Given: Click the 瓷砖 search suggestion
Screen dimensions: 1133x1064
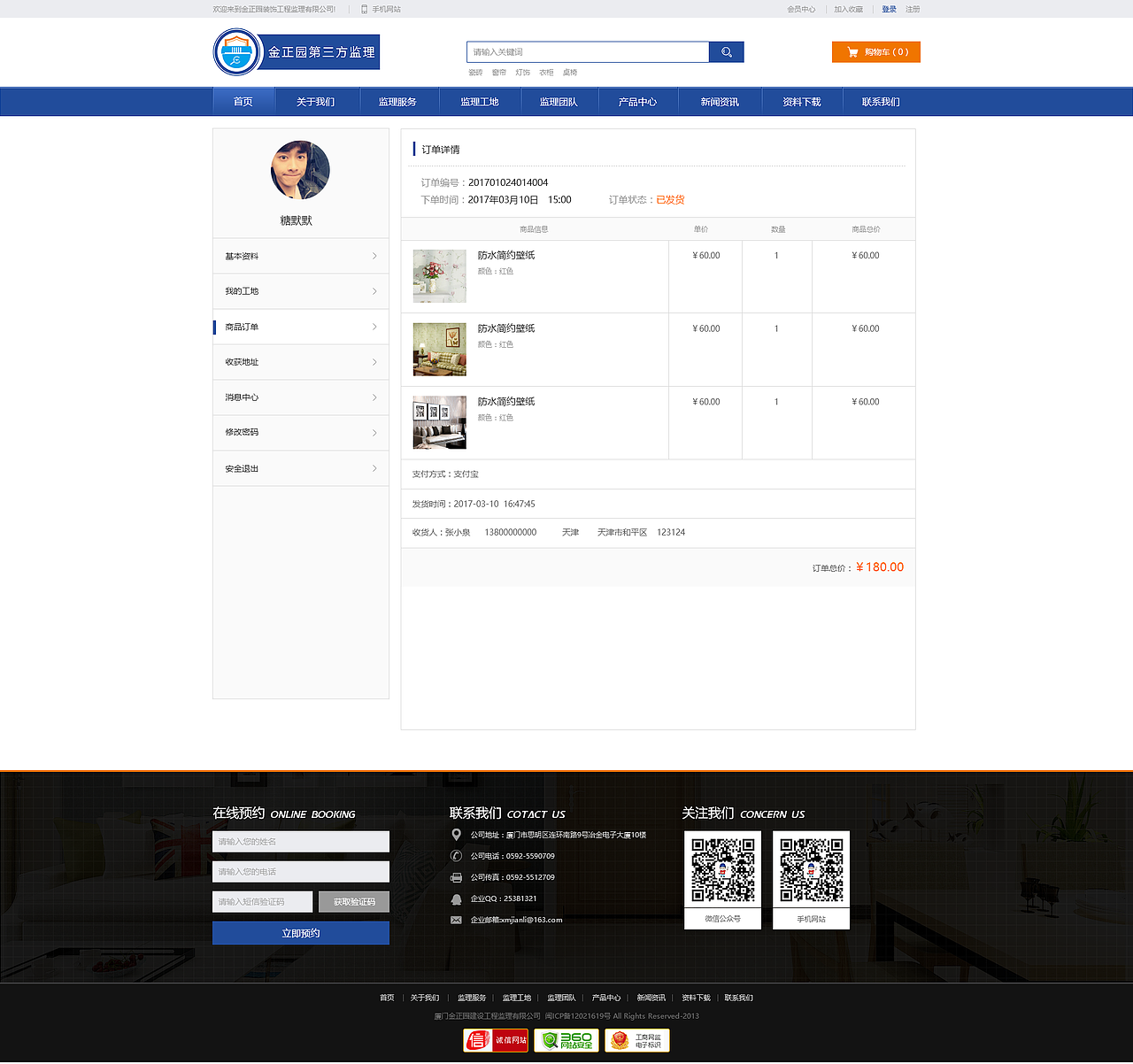Looking at the screenshot, I should 475,73.
